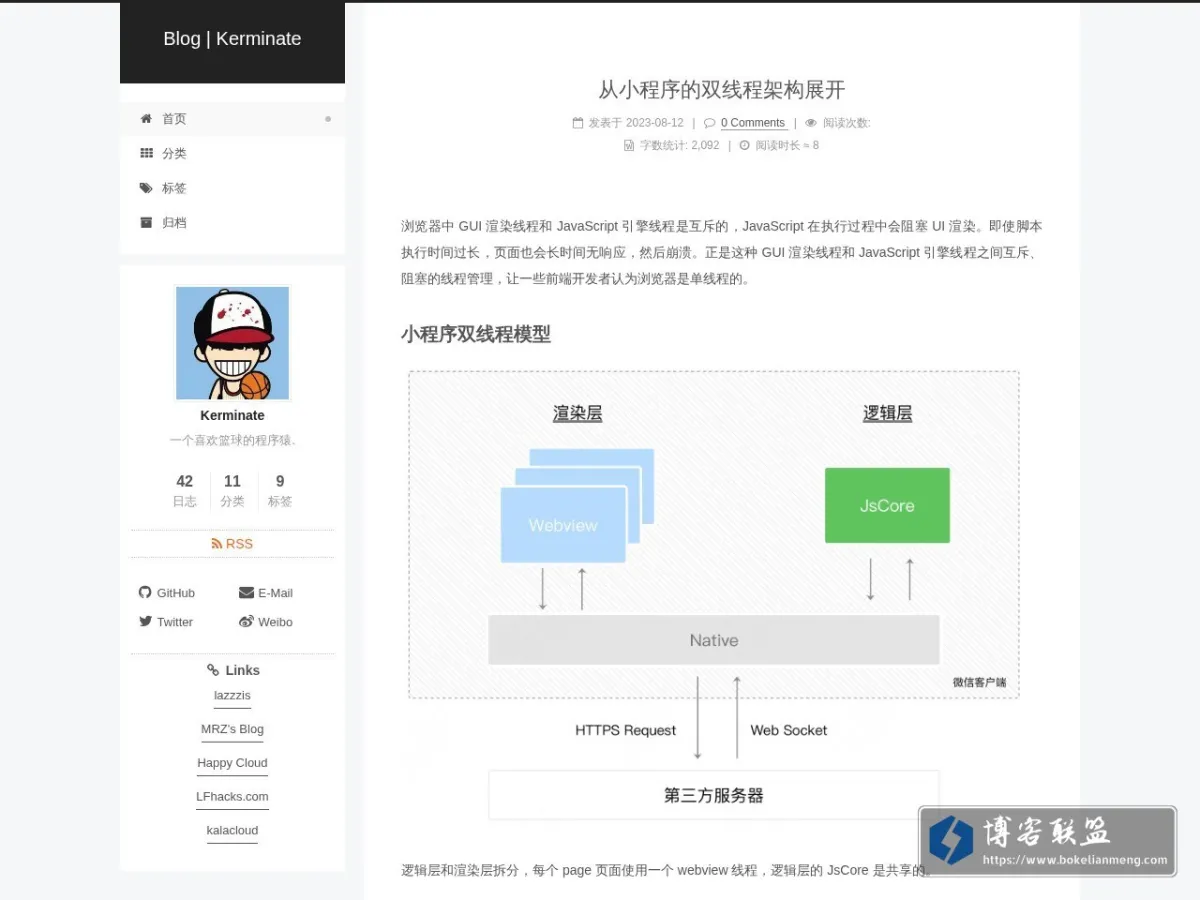Click the 9 标签 tag count
The height and width of the screenshot is (900, 1200).
point(280,490)
